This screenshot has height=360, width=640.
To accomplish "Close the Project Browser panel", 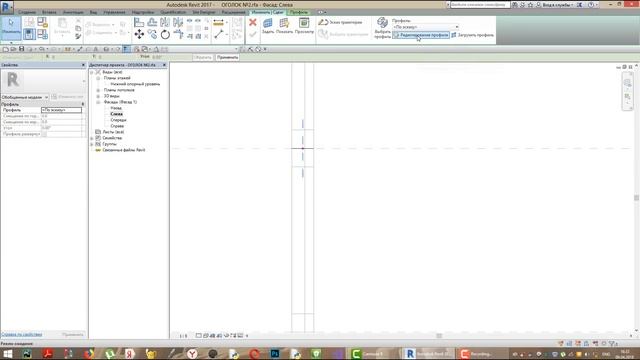I will click(164, 65).
